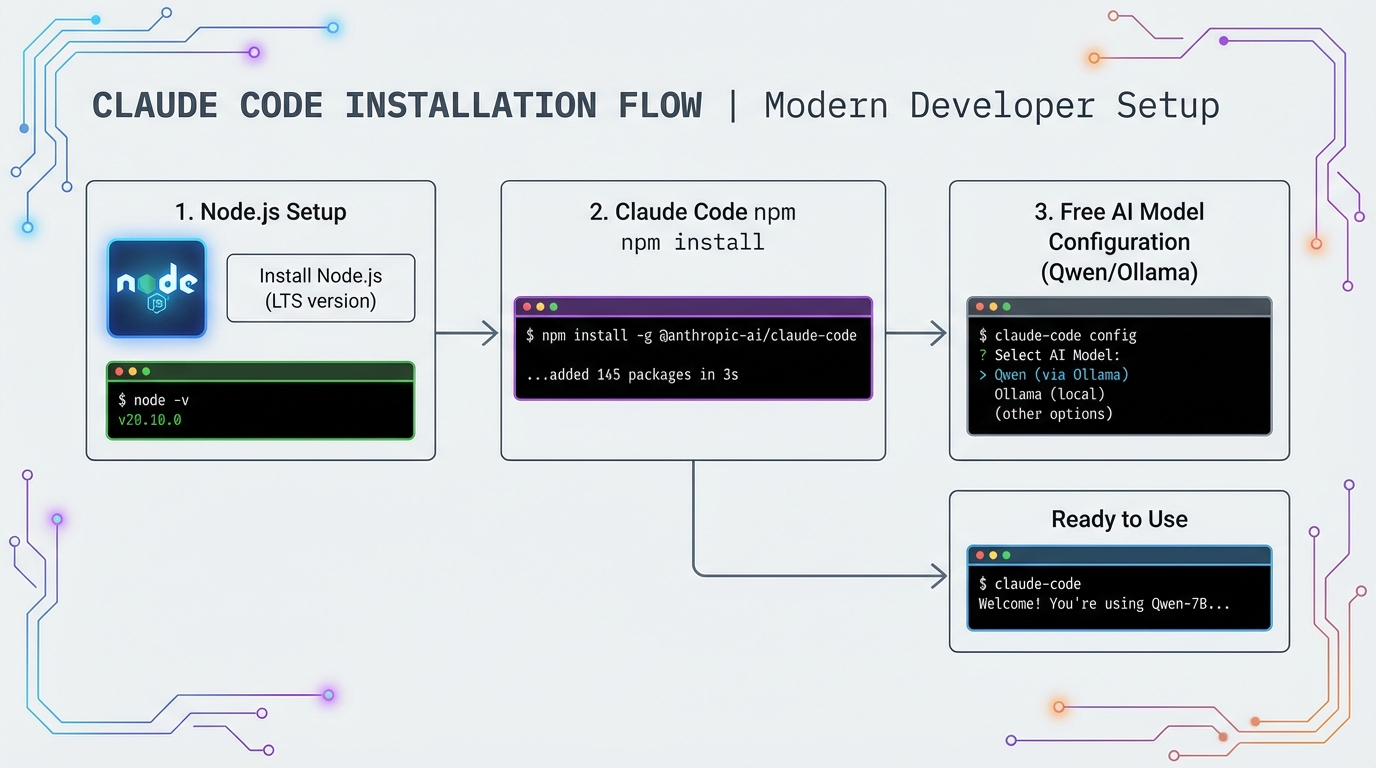Expand the Free AI Model Configuration panel
1376x768 pixels.
pyautogui.click(x=1119, y=241)
